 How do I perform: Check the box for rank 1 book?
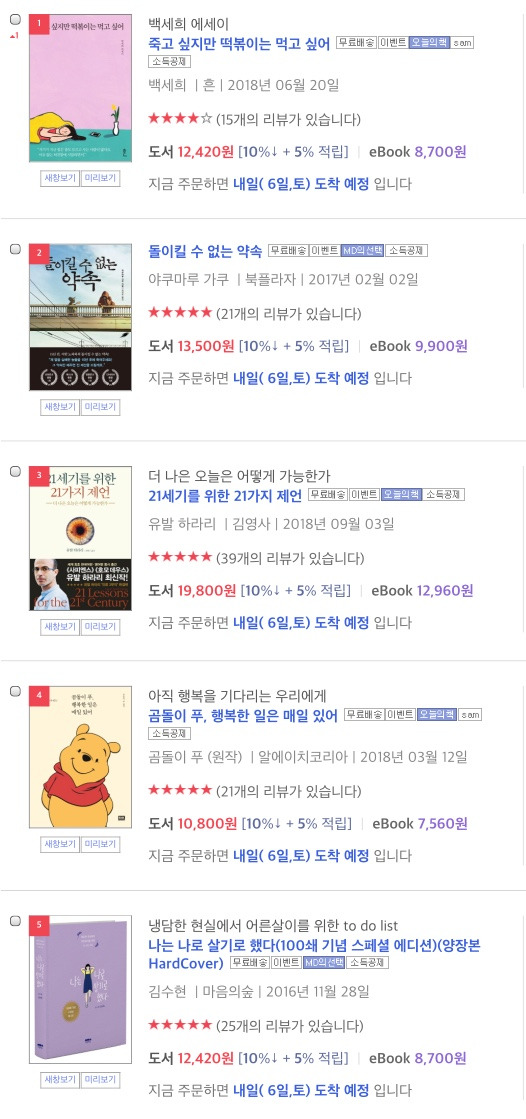15,19
